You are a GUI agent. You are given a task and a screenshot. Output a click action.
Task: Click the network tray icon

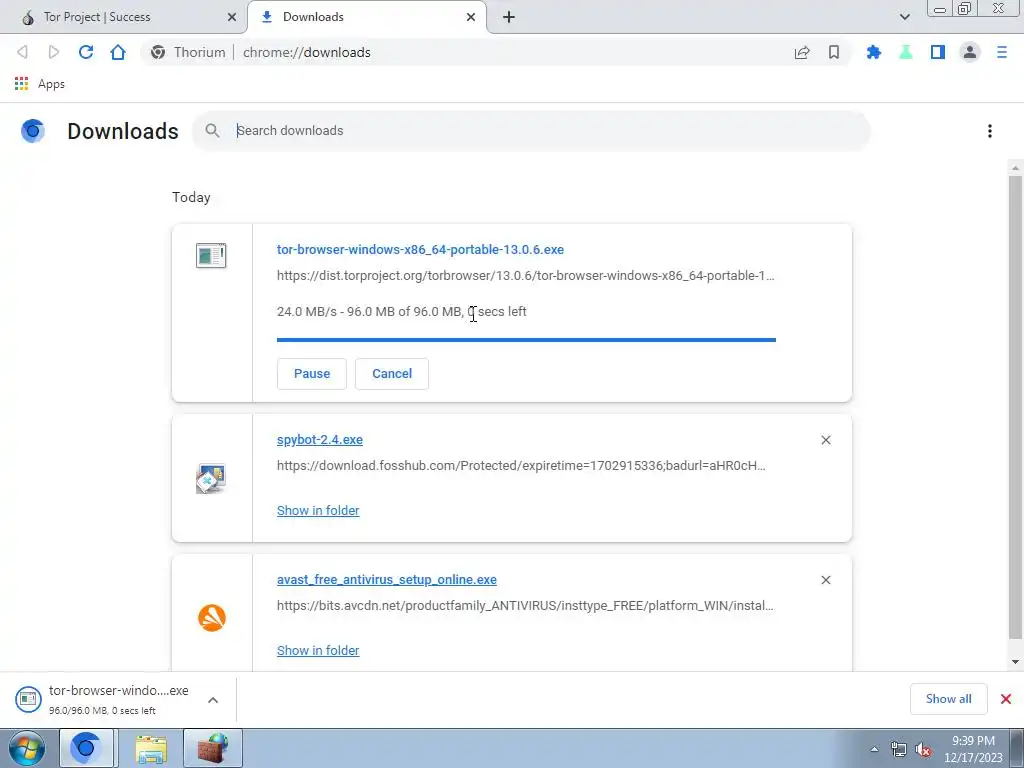899,750
